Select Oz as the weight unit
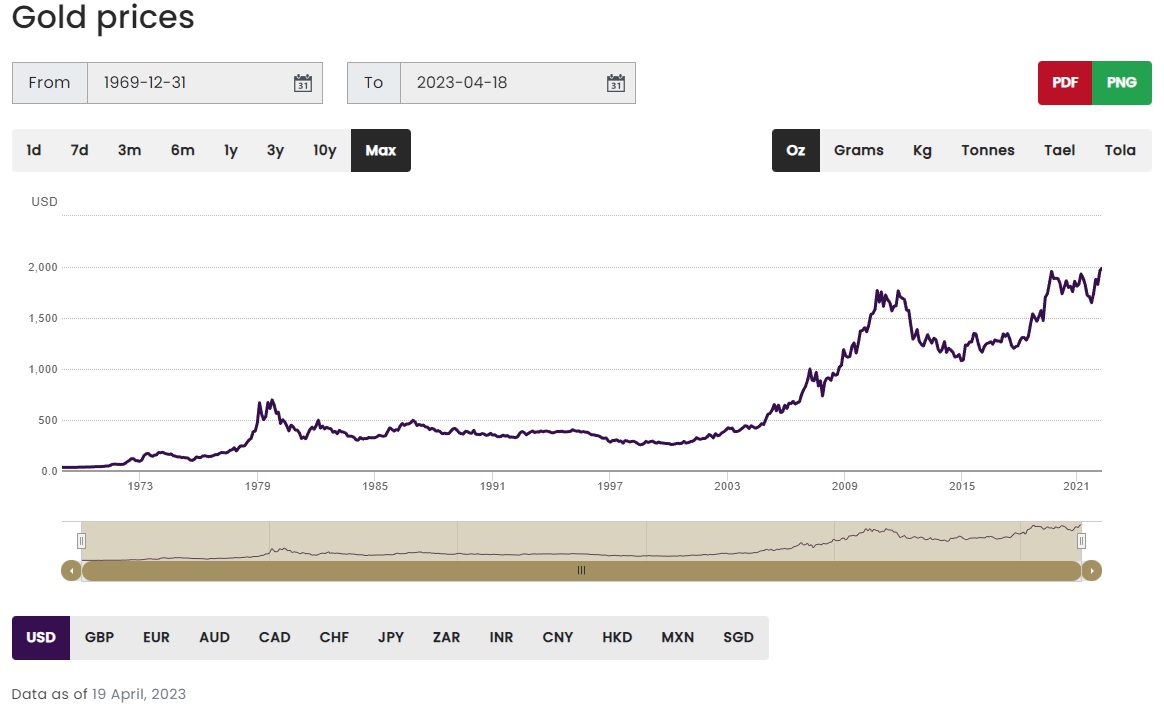Viewport: 1164px width, 706px height. 795,150
